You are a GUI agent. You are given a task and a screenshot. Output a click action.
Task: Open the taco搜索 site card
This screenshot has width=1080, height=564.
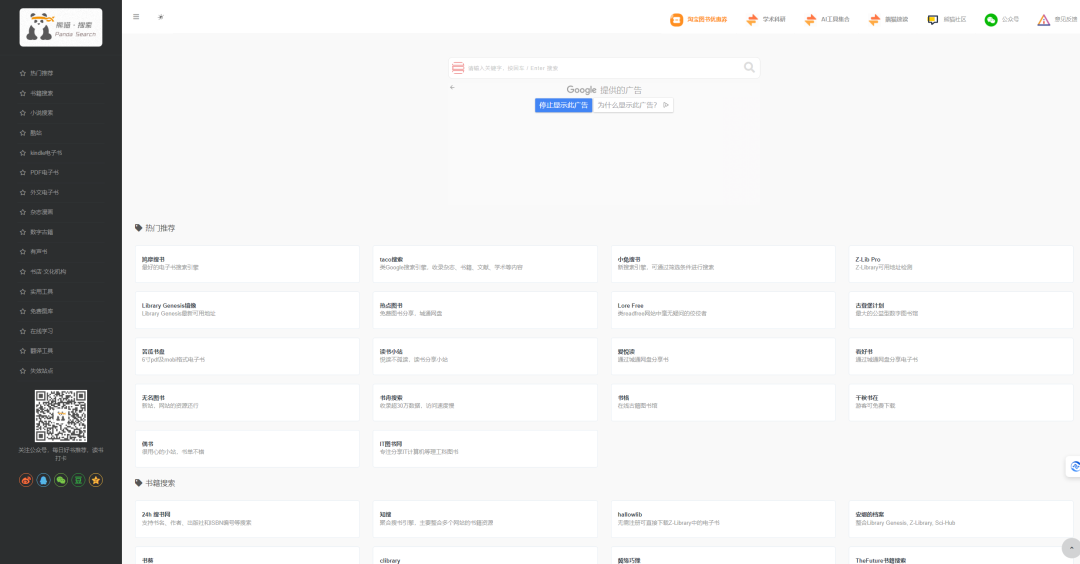click(485, 264)
